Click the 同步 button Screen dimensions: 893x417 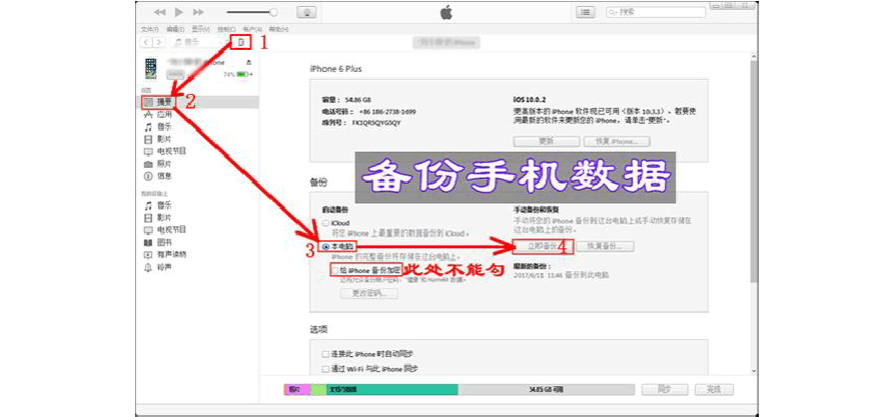(664, 390)
